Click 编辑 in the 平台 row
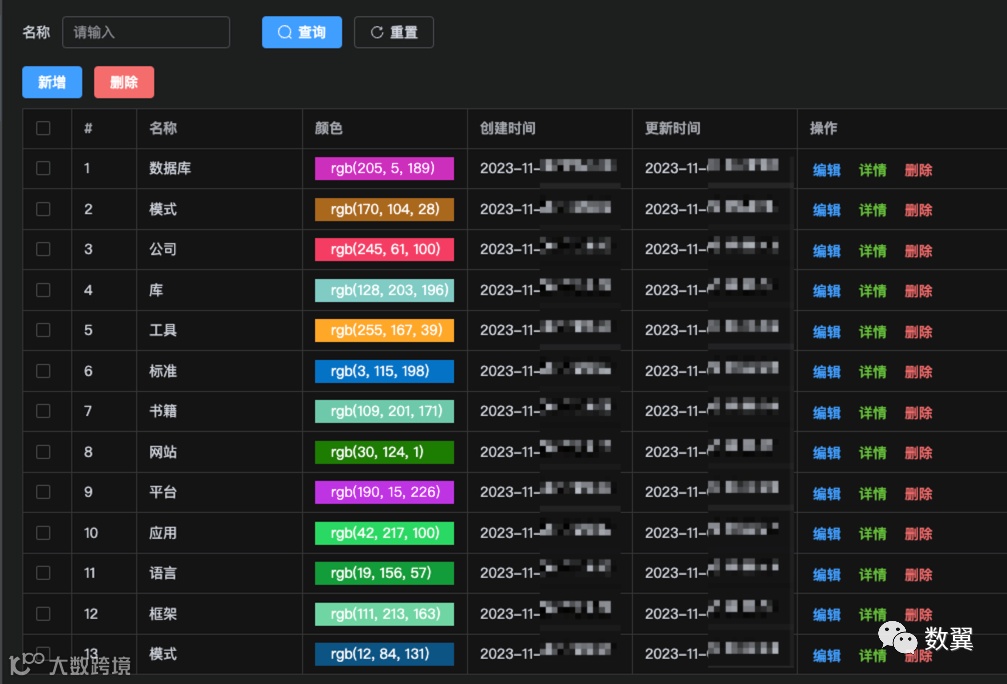This screenshot has height=684, width=1007. (x=827, y=494)
